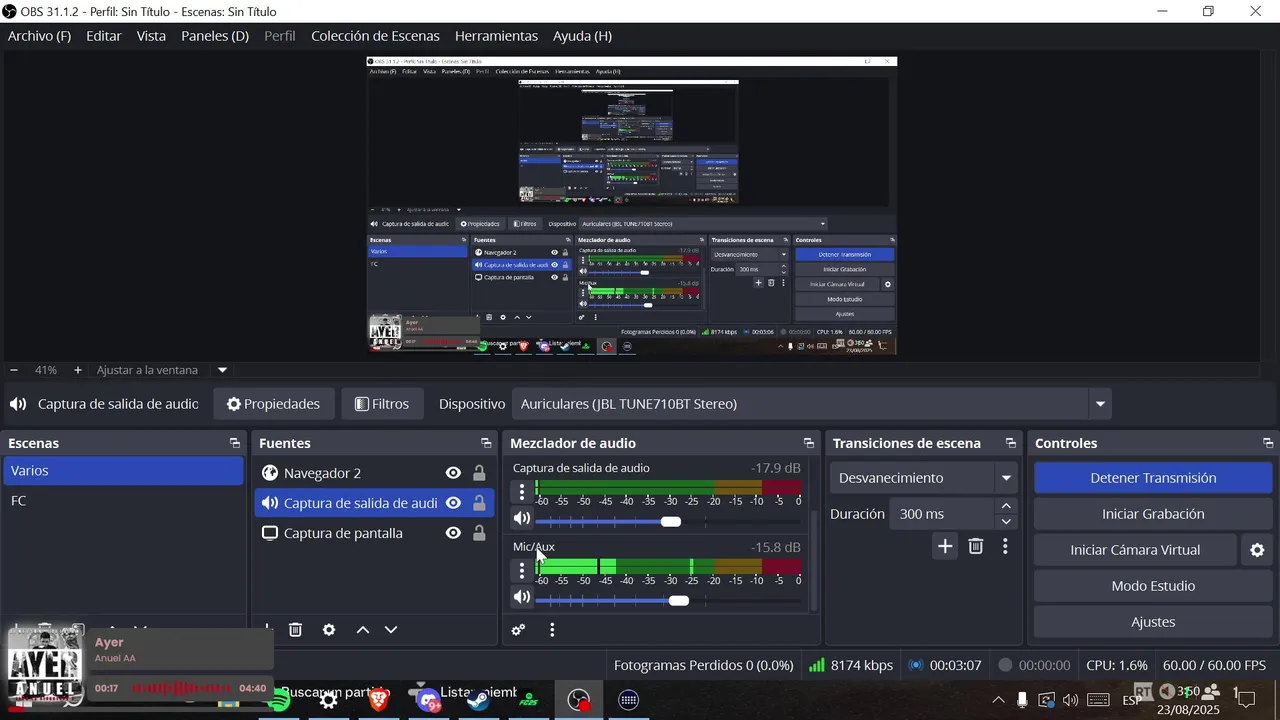Decrease transition duration with down arrow
The width and height of the screenshot is (1280, 720).
tap(1007, 522)
